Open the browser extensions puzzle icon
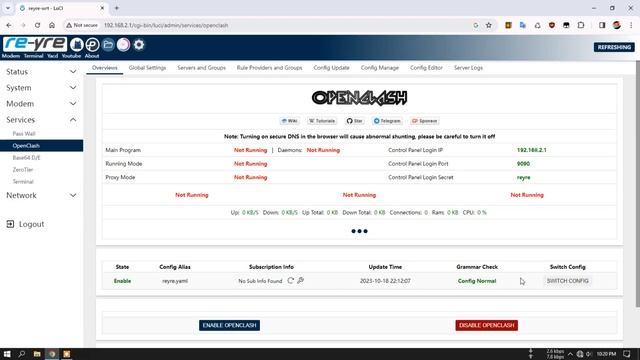The image size is (640, 360). (x=581, y=25)
